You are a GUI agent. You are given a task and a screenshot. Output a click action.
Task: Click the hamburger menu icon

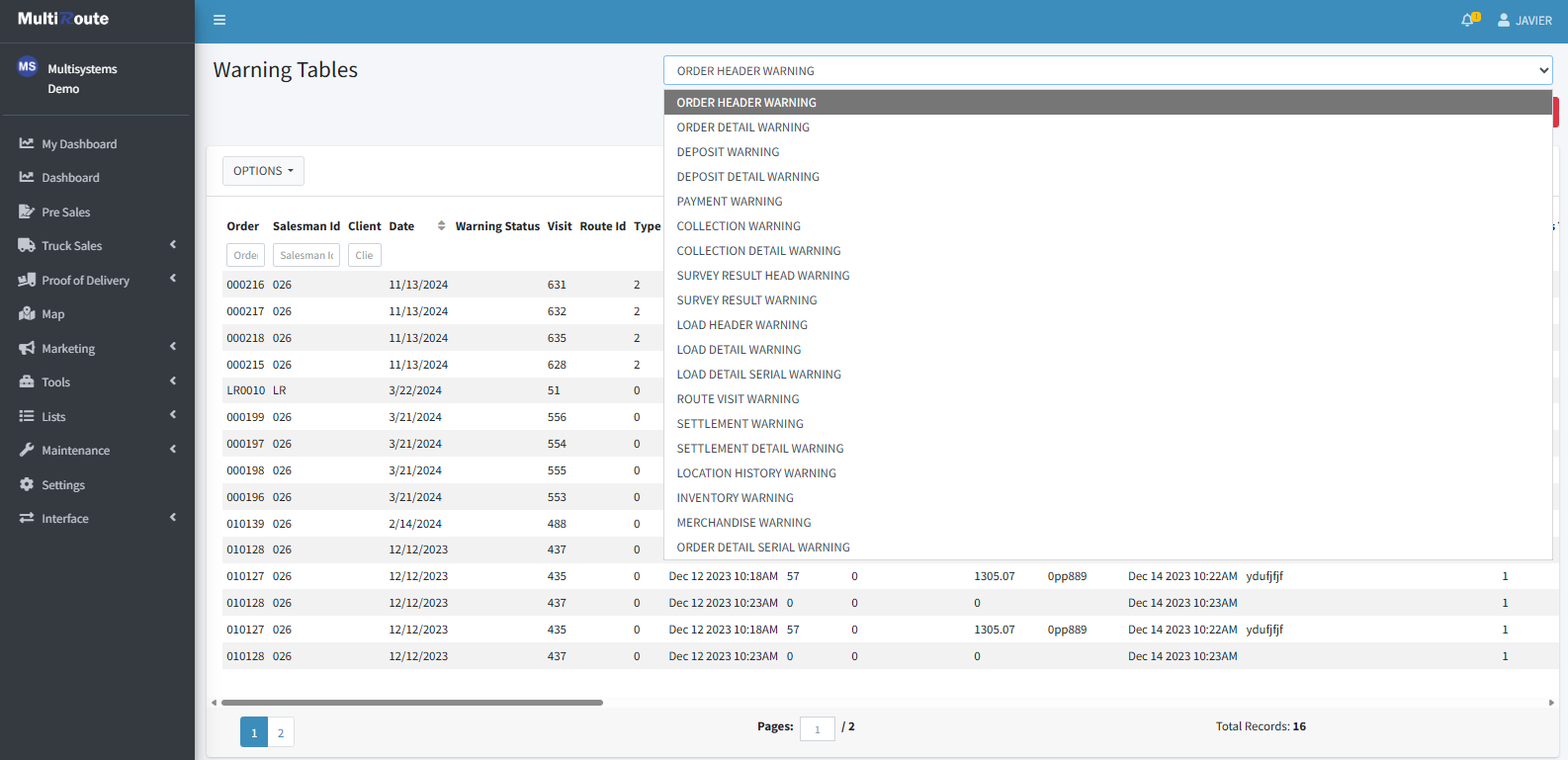click(219, 20)
